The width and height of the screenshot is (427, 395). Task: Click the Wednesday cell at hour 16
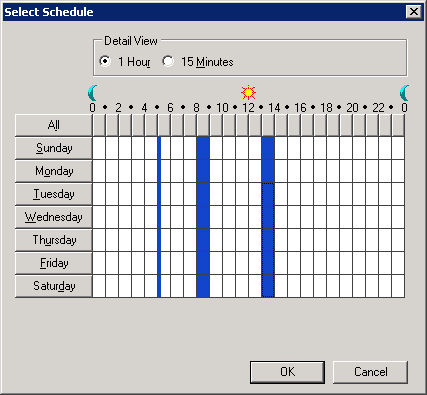(x=307, y=217)
